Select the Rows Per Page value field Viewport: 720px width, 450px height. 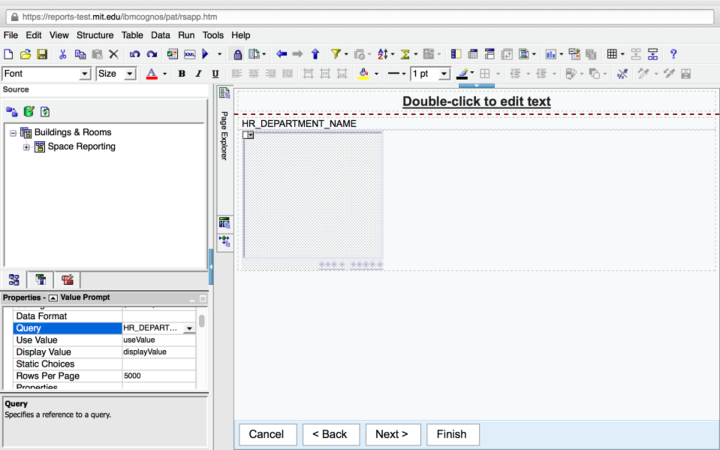(x=158, y=376)
